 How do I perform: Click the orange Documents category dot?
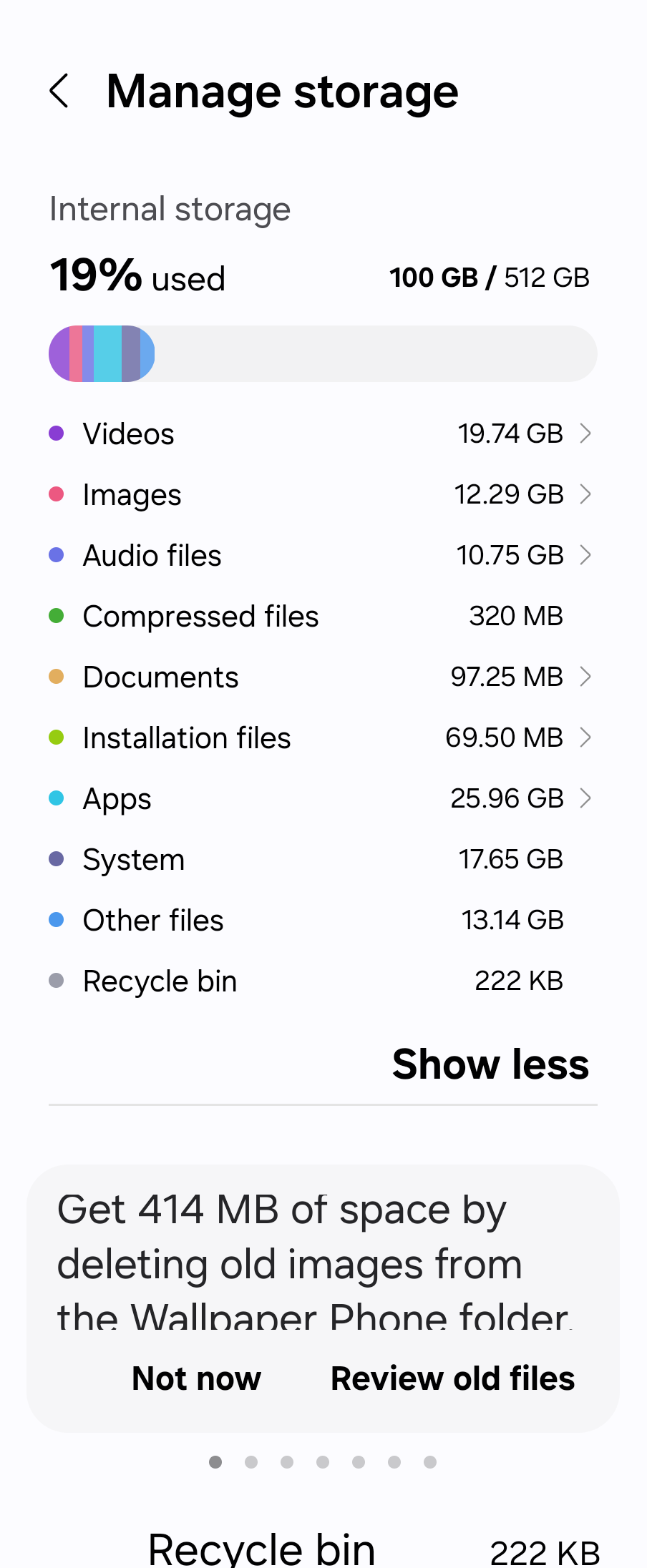pyautogui.click(x=57, y=676)
